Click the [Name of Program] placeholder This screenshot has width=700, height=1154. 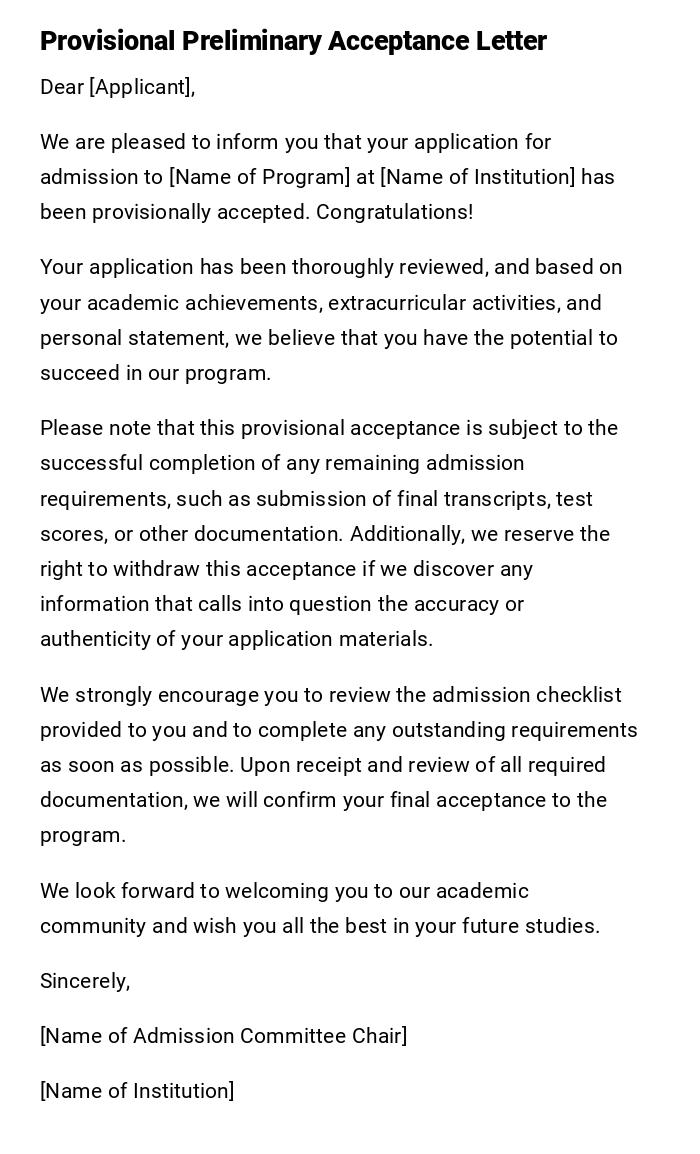[x=260, y=177]
